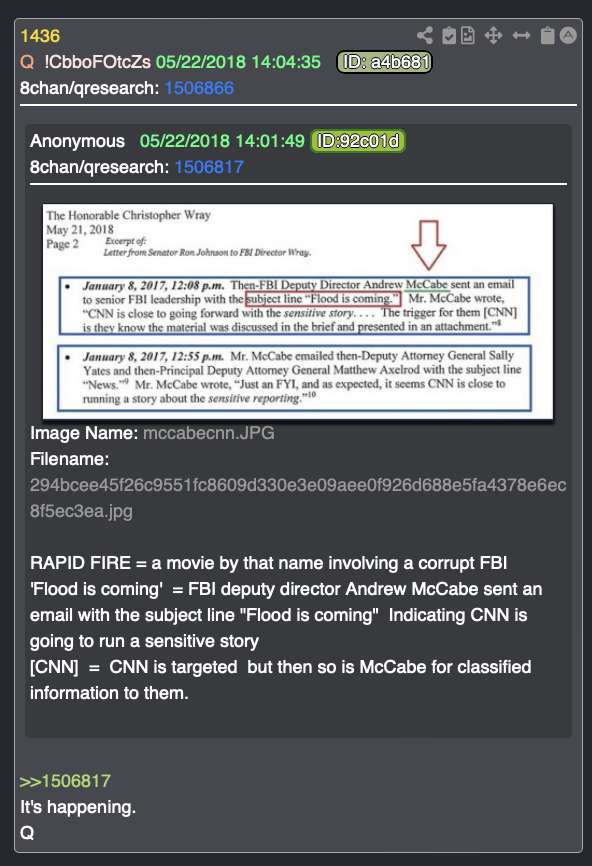Click the Anonymous poster name
The image size is (592, 866).
tap(77, 141)
